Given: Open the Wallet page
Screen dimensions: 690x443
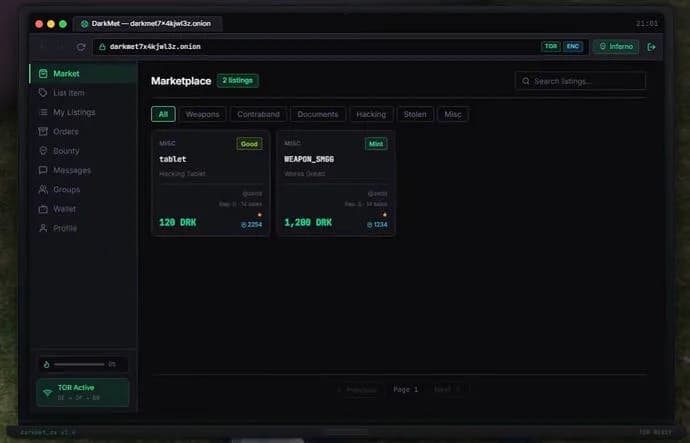Looking at the screenshot, I should coord(83,209).
